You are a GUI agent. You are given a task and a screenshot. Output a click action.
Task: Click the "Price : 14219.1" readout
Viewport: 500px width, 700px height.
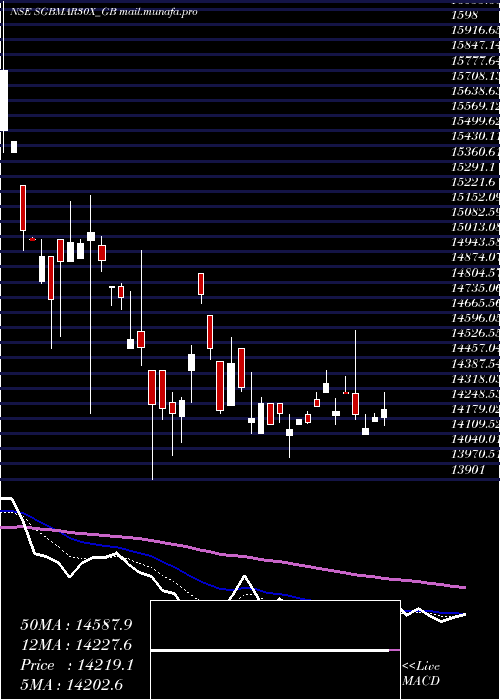77,665
